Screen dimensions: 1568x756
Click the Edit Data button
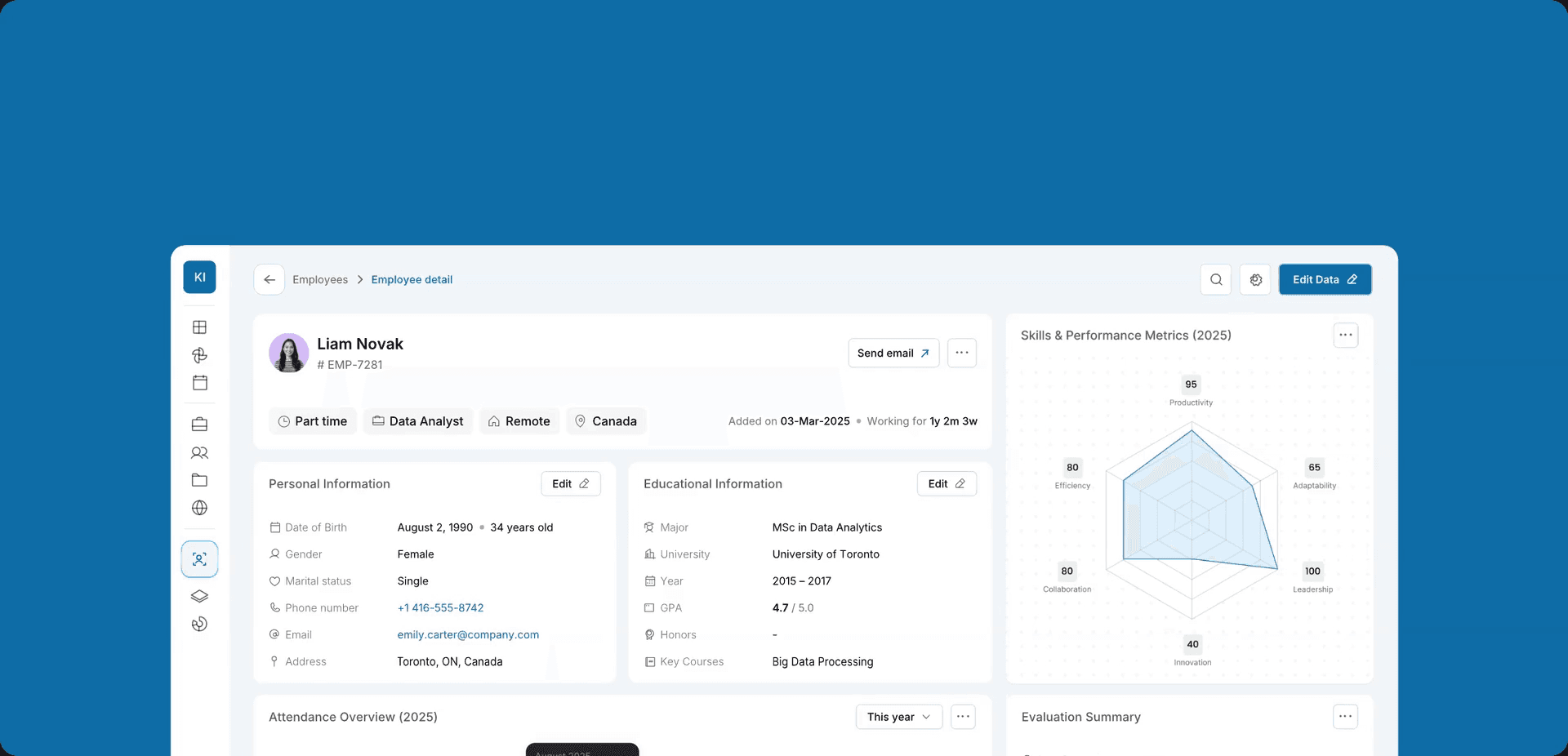[x=1325, y=279]
